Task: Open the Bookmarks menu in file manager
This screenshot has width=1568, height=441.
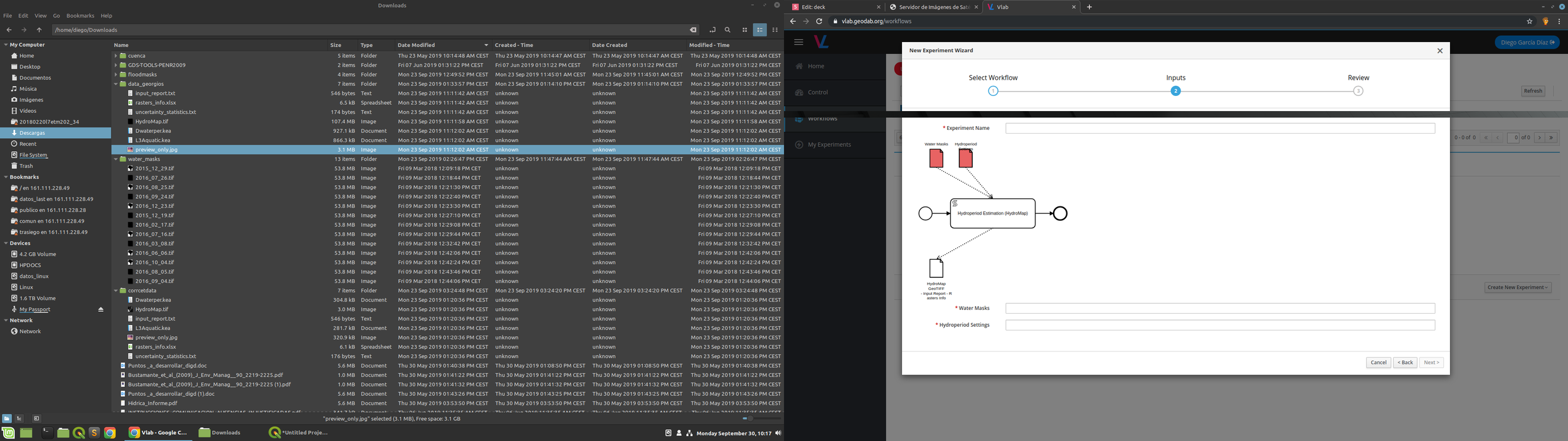Action: (x=80, y=16)
